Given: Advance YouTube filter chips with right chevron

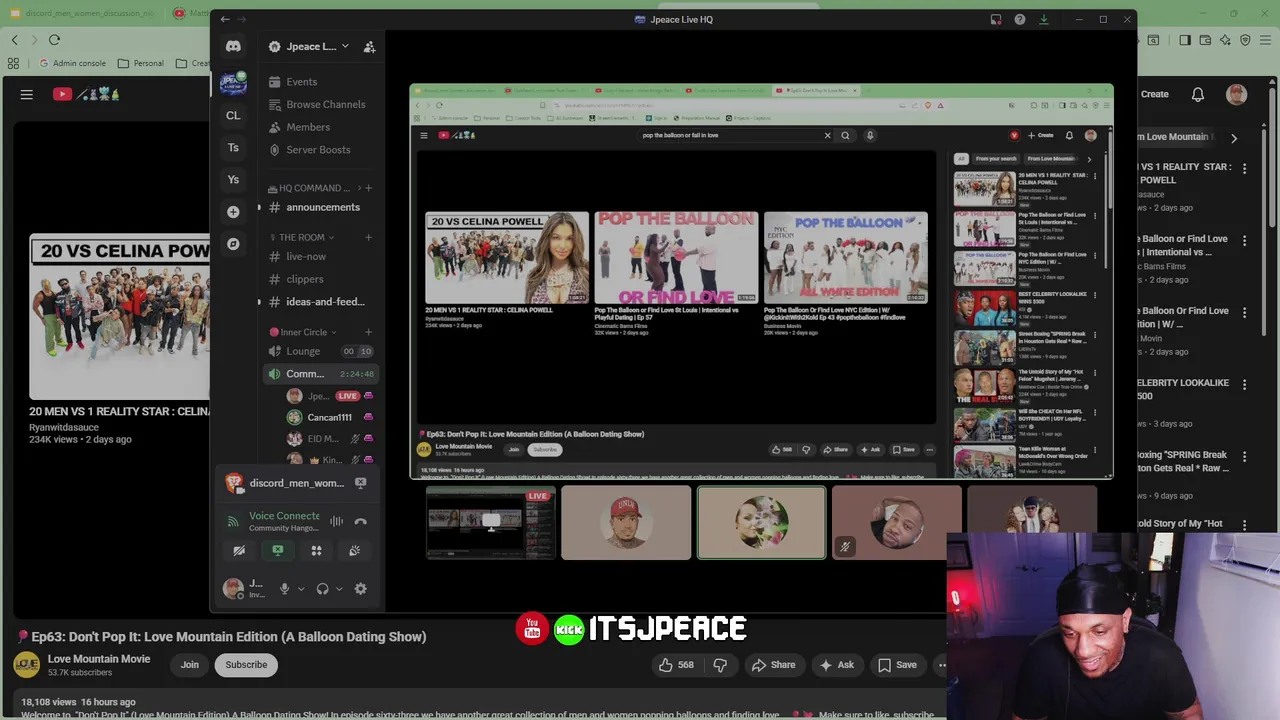Looking at the screenshot, I should (x=1234, y=138).
